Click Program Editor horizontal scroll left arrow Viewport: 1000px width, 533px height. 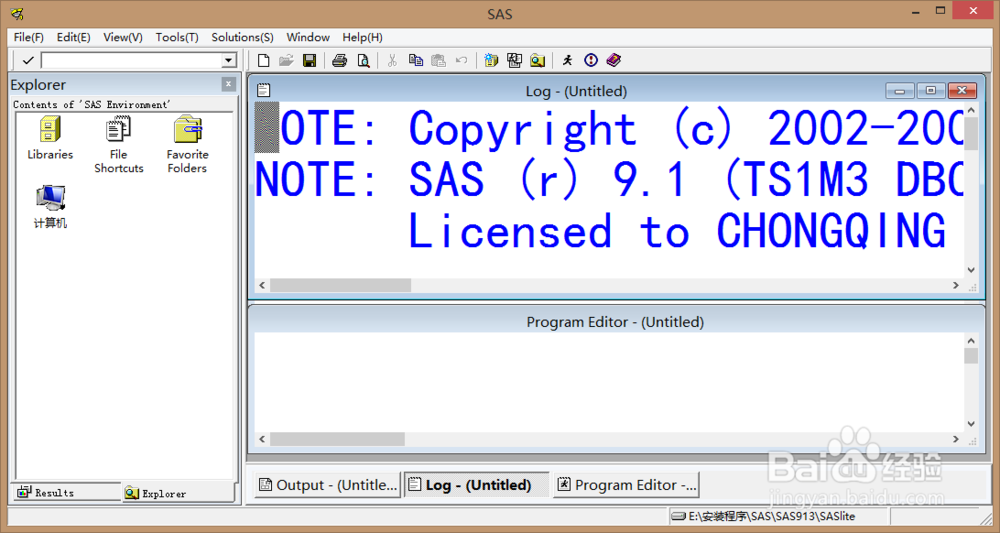click(x=262, y=439)
